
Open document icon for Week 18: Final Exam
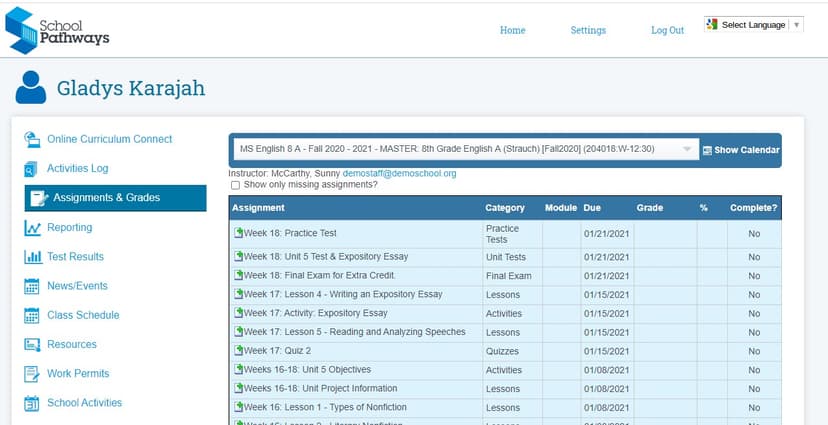coord(238,275)
